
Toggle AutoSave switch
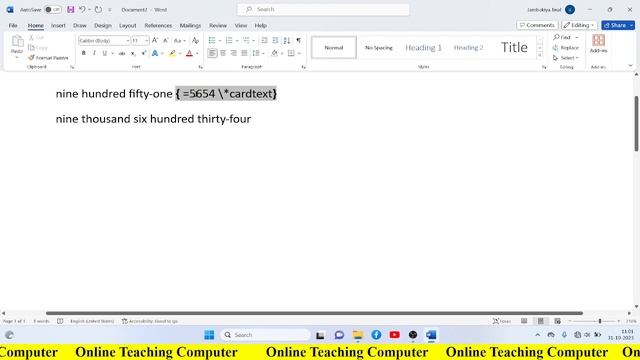point(53,9)
